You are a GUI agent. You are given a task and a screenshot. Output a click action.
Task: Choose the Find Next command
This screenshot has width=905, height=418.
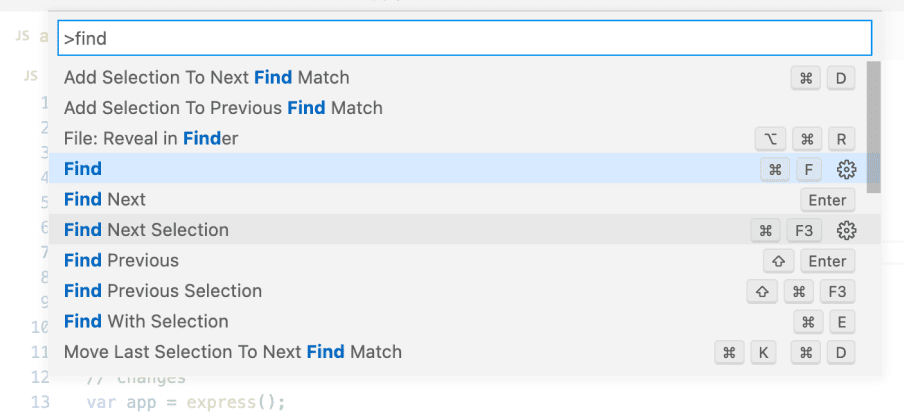click(x=105, y=199)
